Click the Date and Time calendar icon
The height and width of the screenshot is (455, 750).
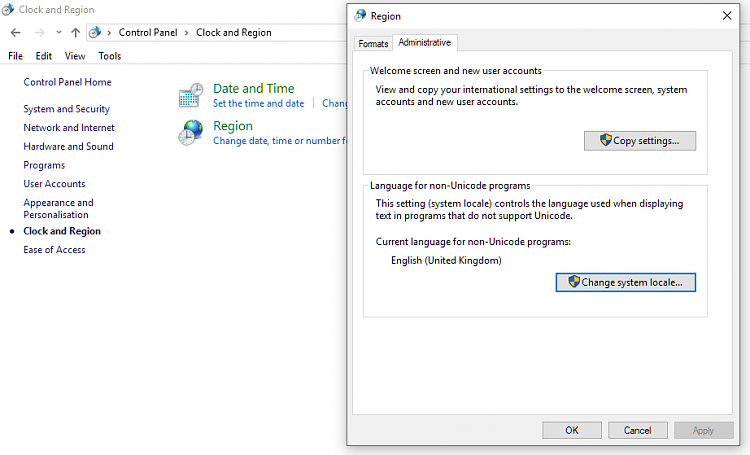(x=191, y=95)
